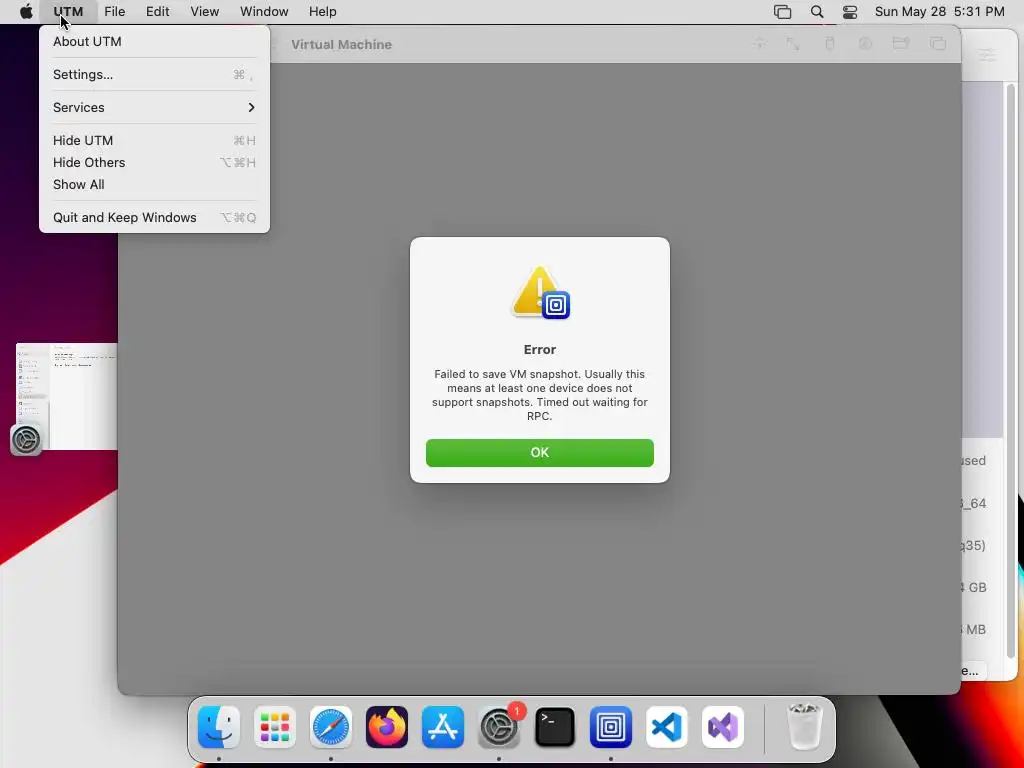Select Quit and Keep Windows
Screen dimensions: 1024x768
click(x=154, y=217)
